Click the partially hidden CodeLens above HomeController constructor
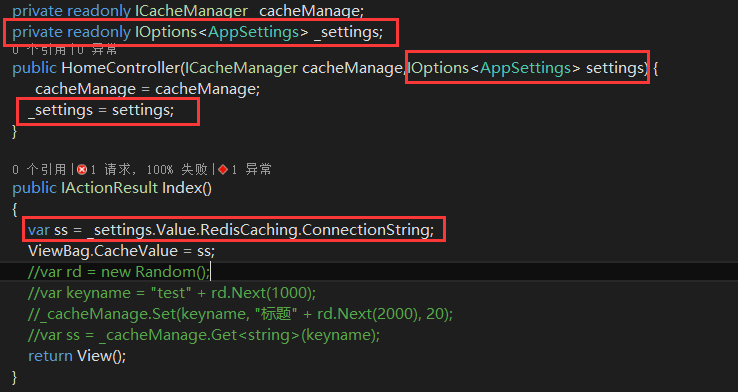 tap(64, 49)
